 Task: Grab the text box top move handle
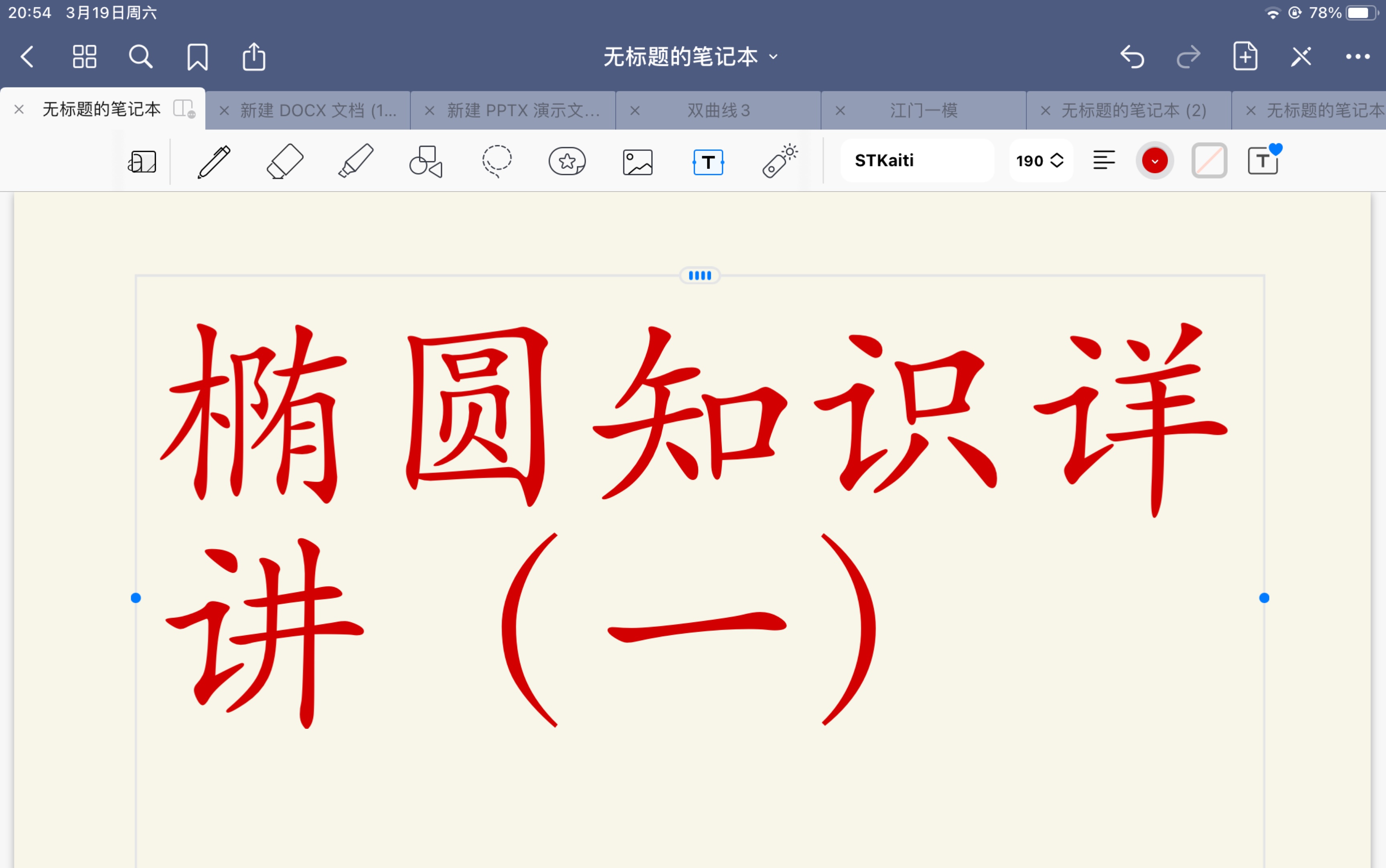coord(700,275)
